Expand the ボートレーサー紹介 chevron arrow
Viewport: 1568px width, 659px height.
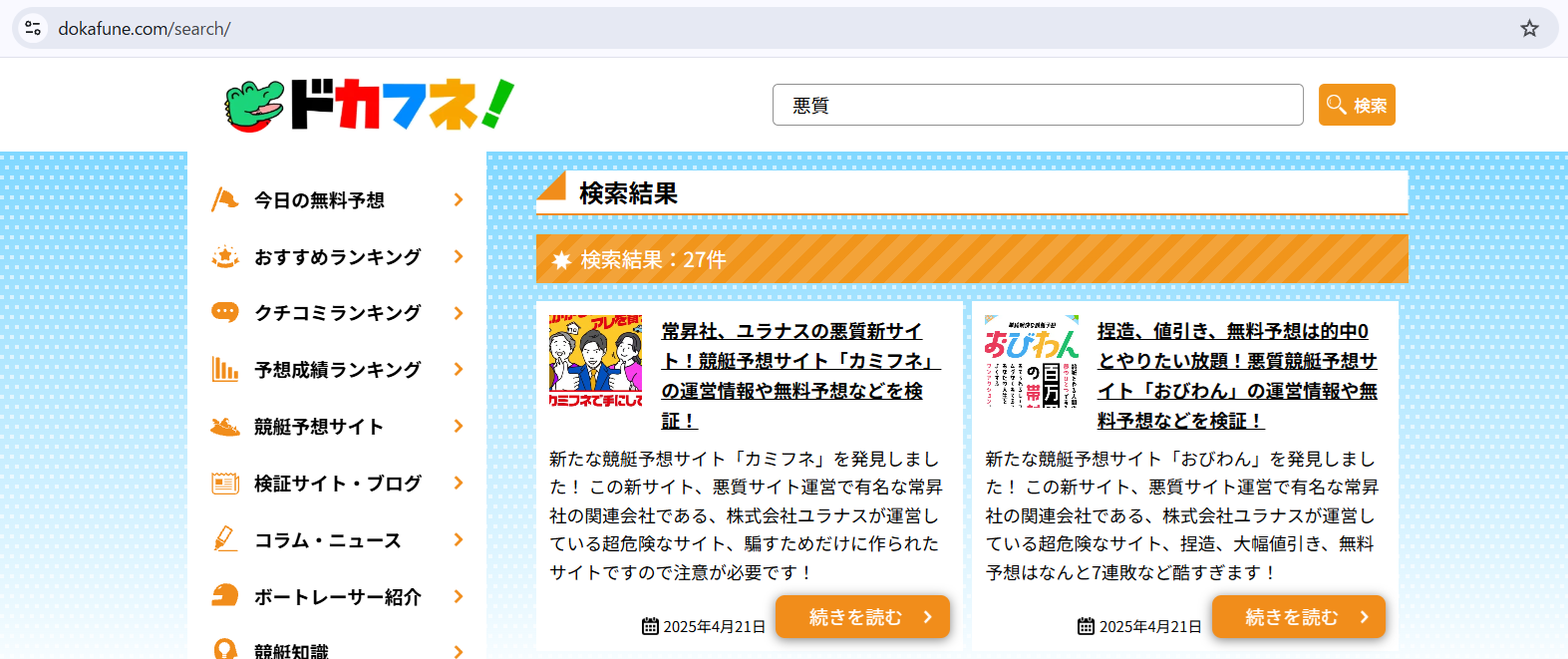(x=459, y=596)
